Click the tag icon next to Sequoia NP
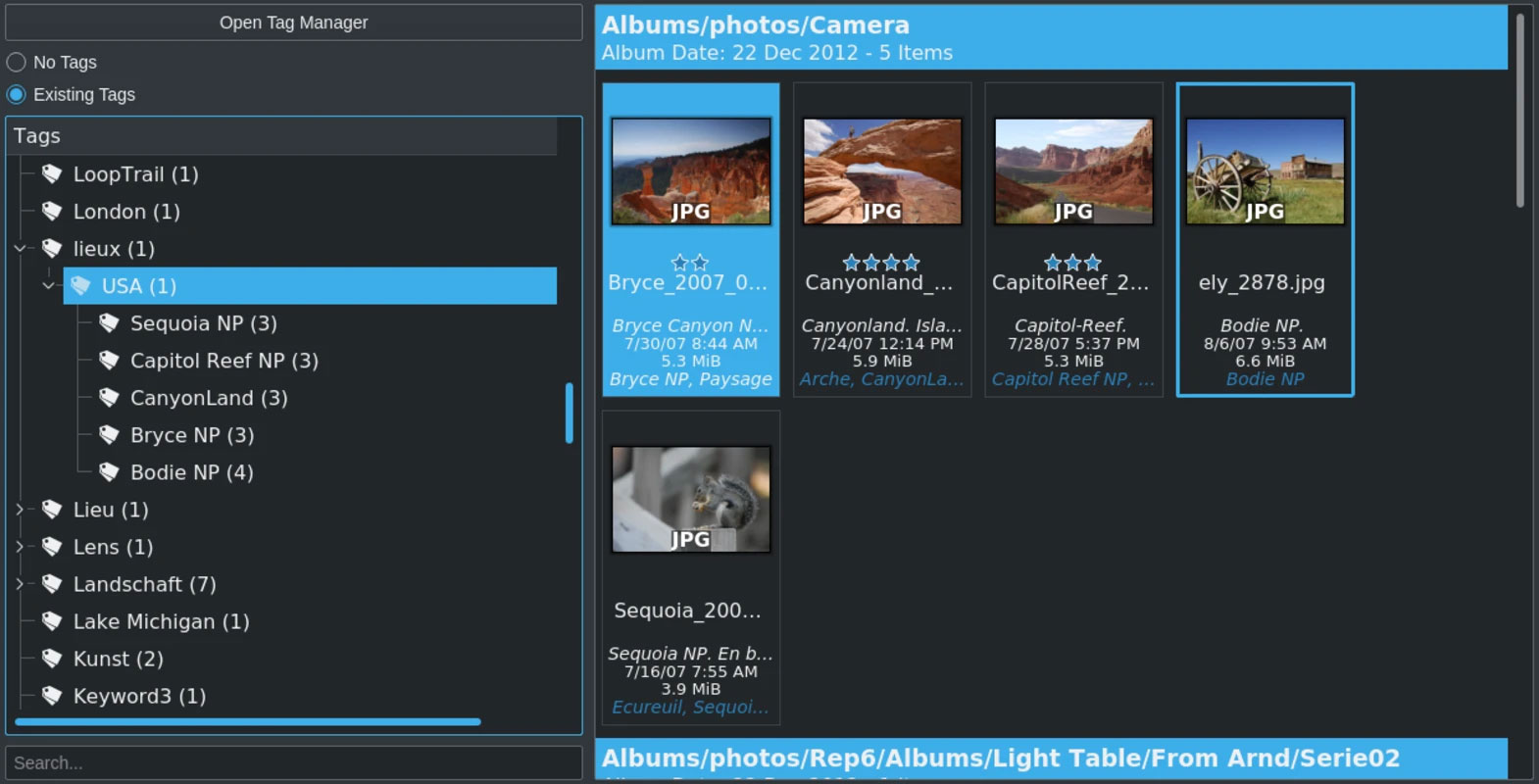 [x=109, y=323]
